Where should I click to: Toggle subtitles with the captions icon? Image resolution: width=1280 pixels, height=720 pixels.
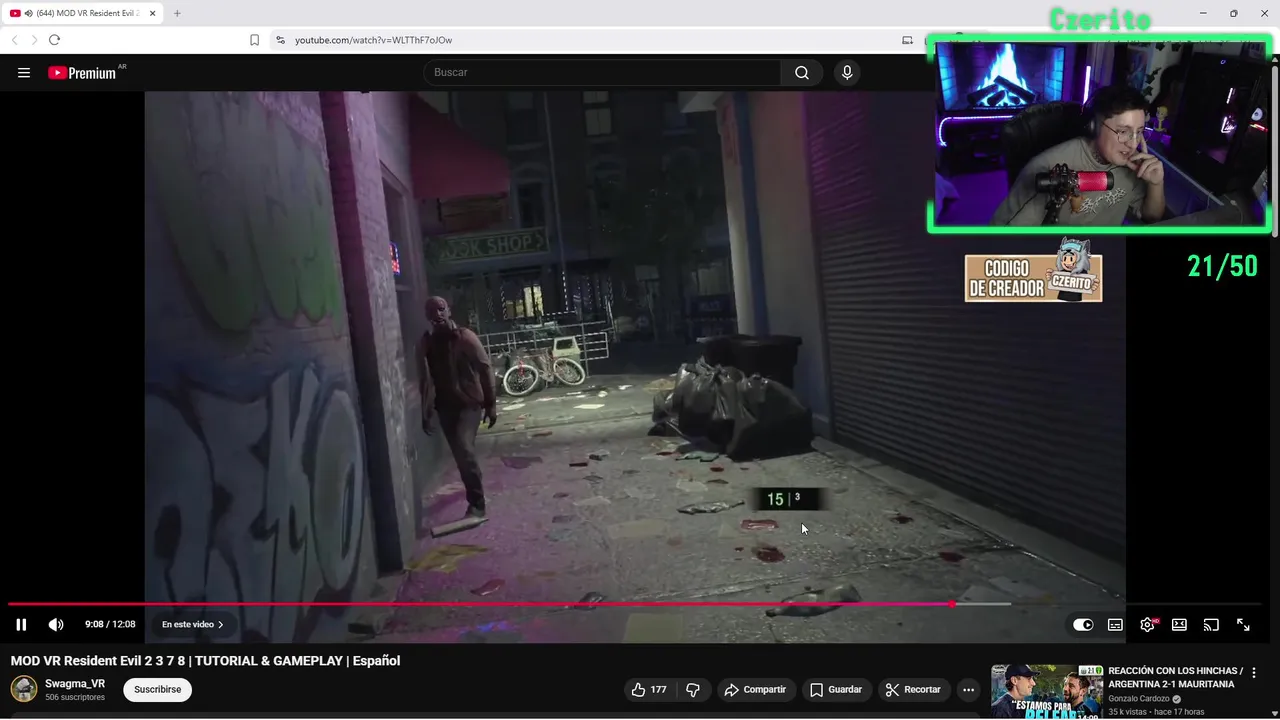click(1115, 625)
